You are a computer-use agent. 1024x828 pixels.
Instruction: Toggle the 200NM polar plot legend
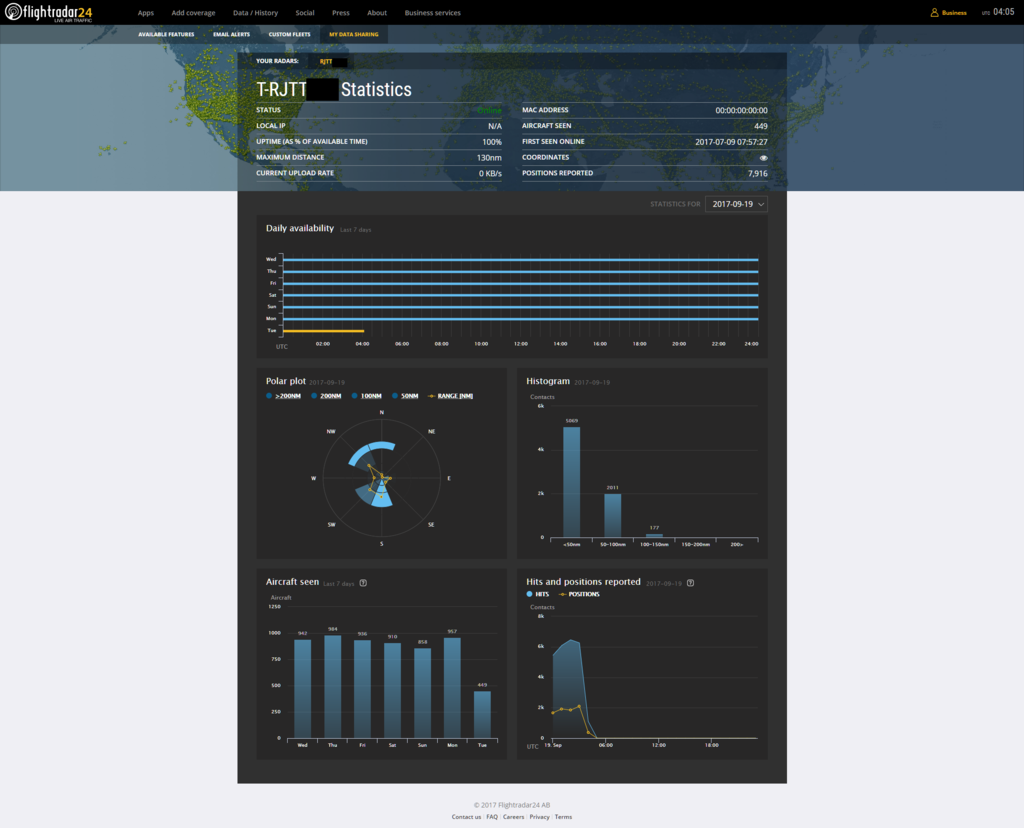pos(327,396)
